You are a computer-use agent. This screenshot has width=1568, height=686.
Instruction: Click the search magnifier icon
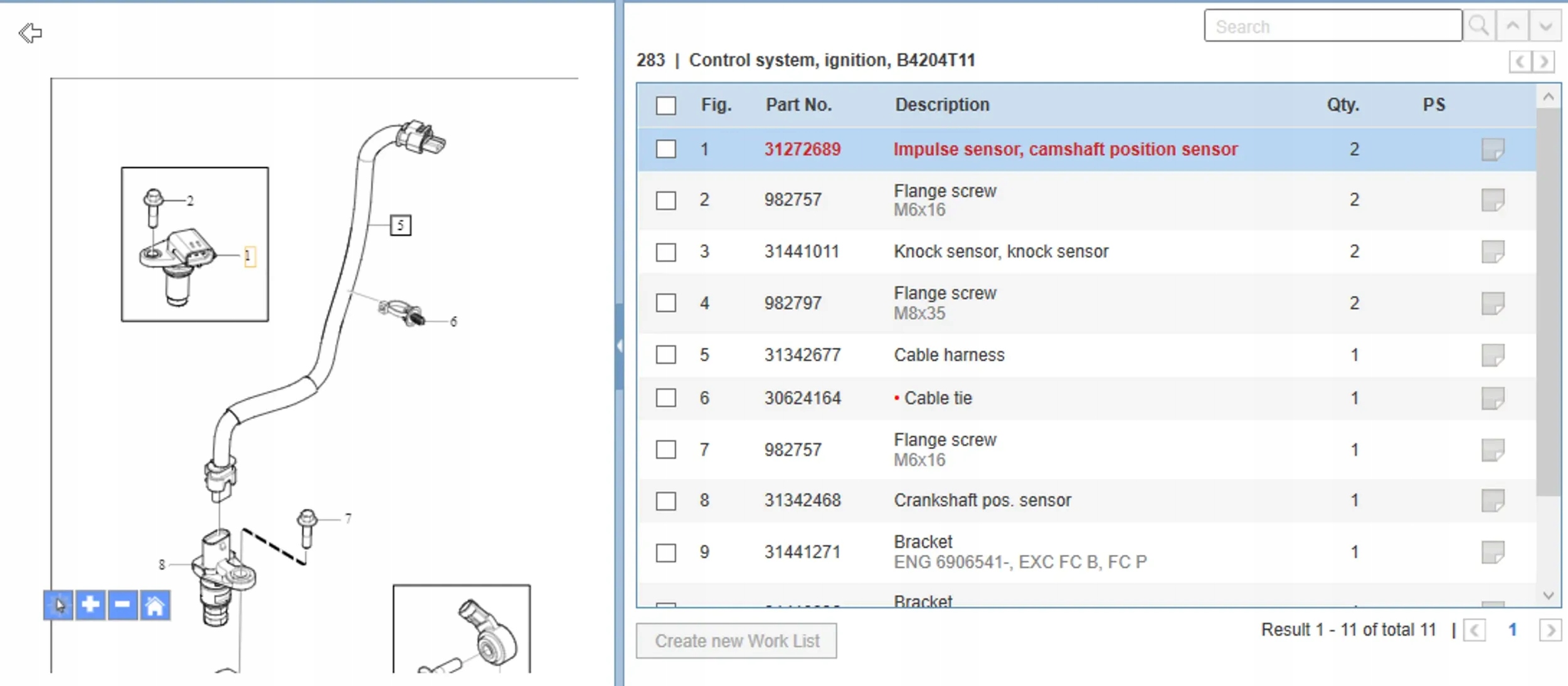pyautogui.click(x=1478, y=26)
